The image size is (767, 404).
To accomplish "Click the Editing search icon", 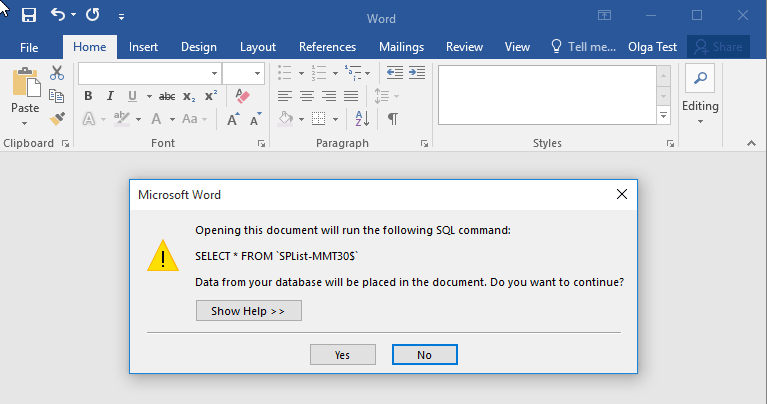I will point(700,78).
